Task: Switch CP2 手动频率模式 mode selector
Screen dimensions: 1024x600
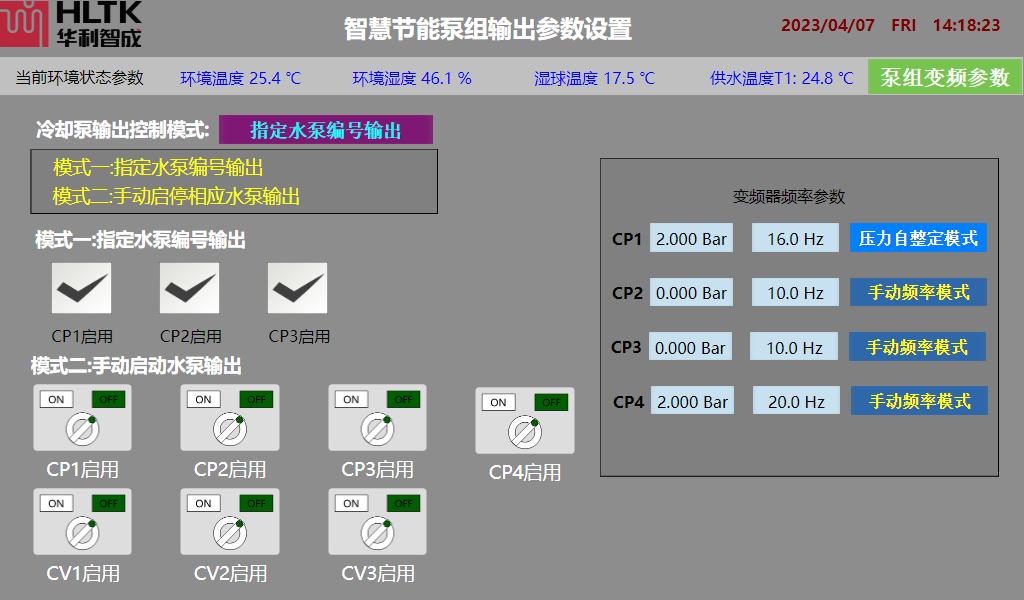Action: pyautogui.click(x=918, y=292)
